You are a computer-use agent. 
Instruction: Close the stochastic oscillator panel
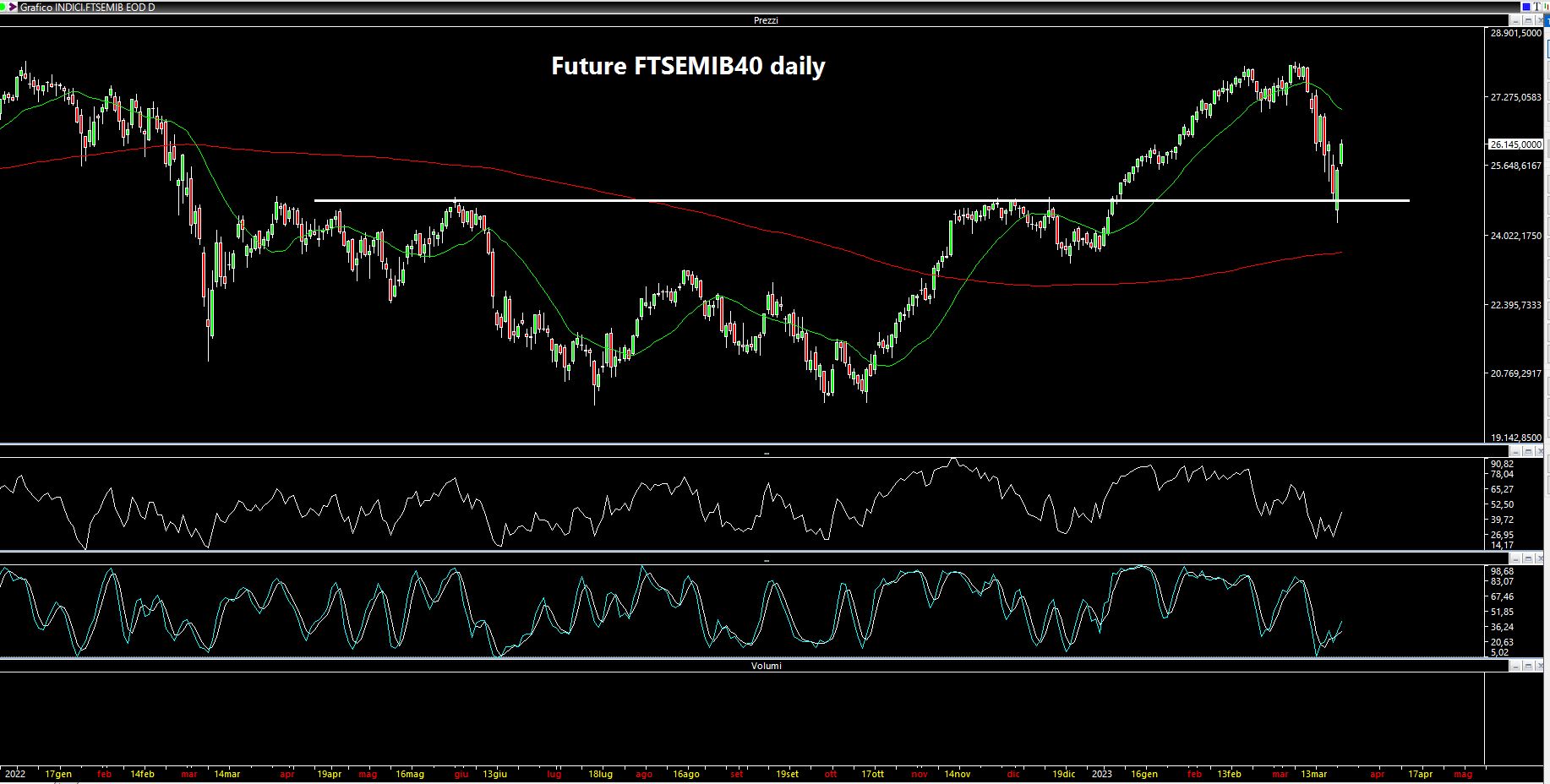(1540, 559)
